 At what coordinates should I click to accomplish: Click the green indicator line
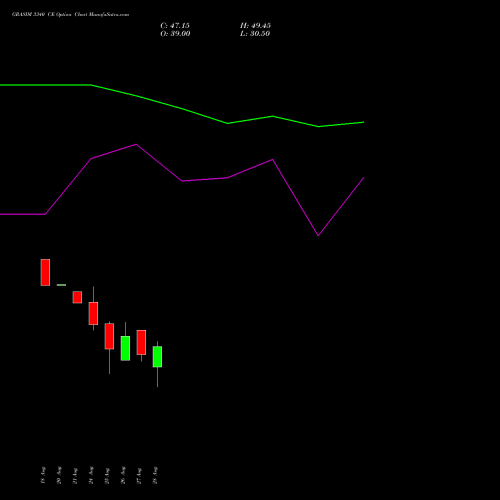pyautogui.click(x=182, y=108)
